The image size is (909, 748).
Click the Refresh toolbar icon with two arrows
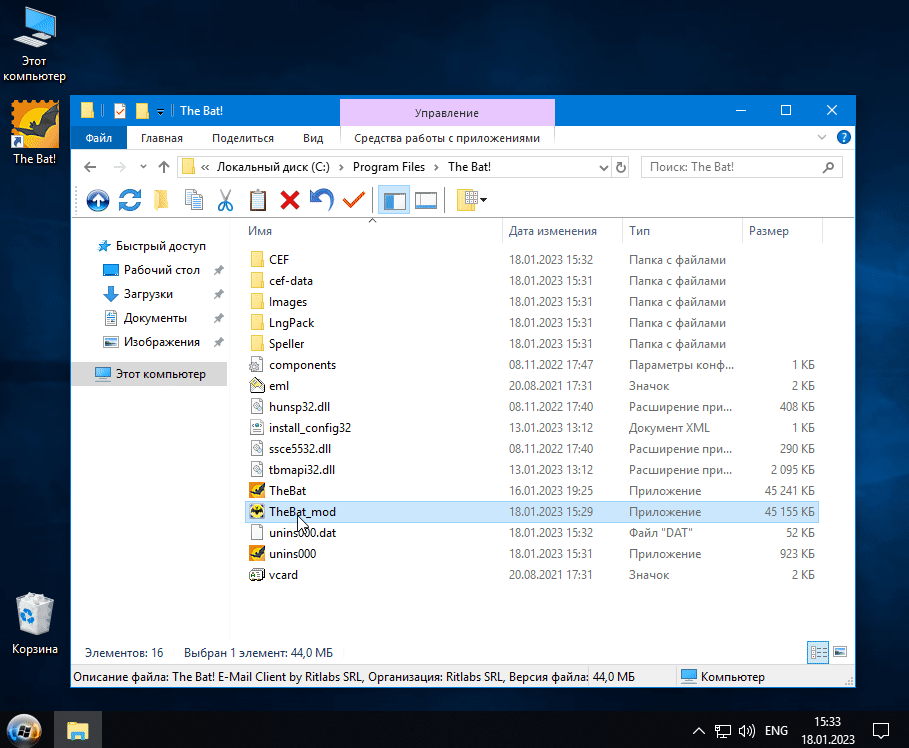point(130,200)
